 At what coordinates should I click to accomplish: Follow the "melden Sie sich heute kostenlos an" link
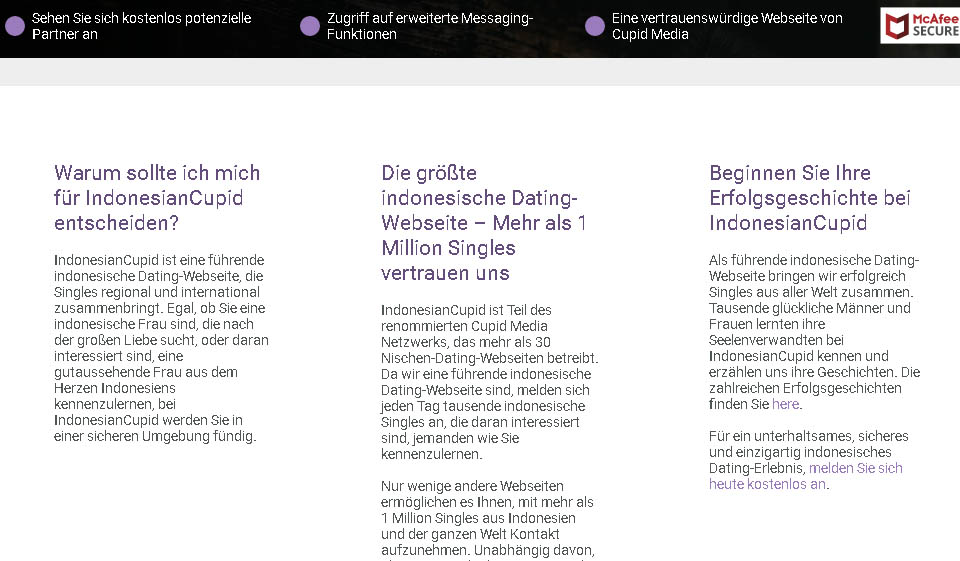click(x=855, y=468)
